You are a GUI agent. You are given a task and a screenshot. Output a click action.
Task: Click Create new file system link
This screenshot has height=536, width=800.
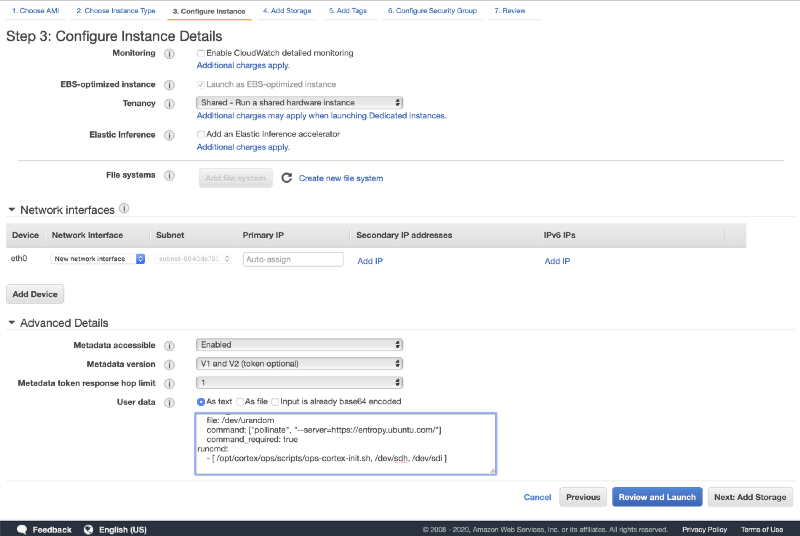[341, 178]
